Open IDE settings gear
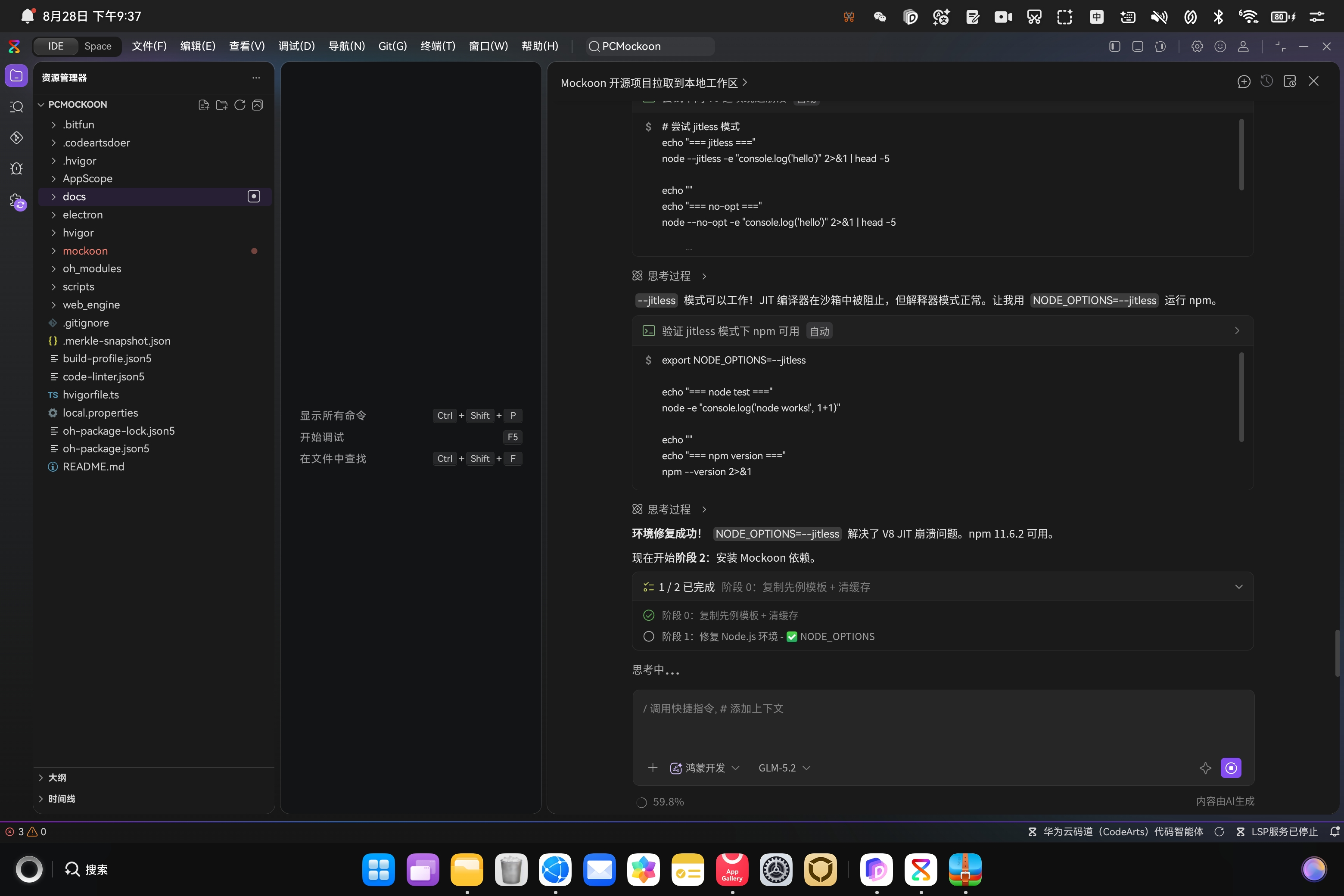Viewport: 1344px width, 896px height. (1197, 46)
